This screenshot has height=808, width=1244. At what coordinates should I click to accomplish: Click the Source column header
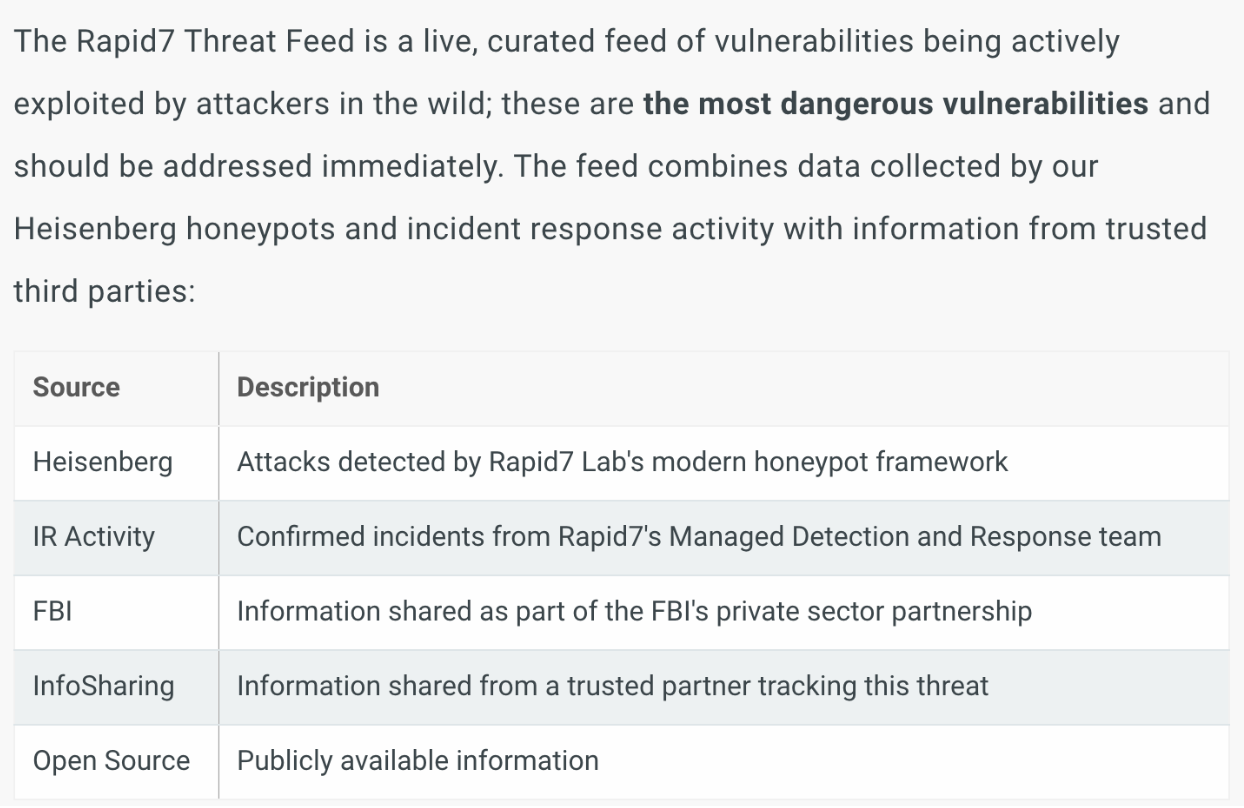point(76,388)
